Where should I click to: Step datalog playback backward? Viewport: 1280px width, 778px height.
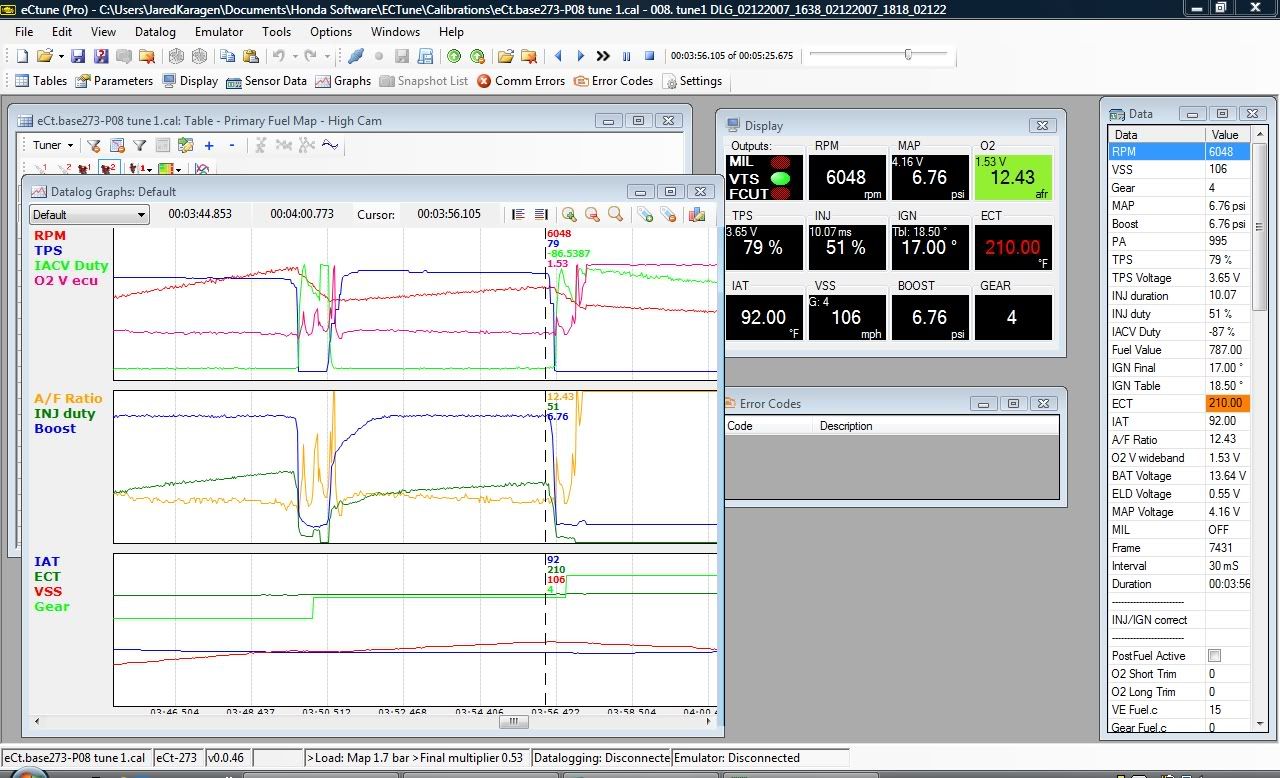557,56
